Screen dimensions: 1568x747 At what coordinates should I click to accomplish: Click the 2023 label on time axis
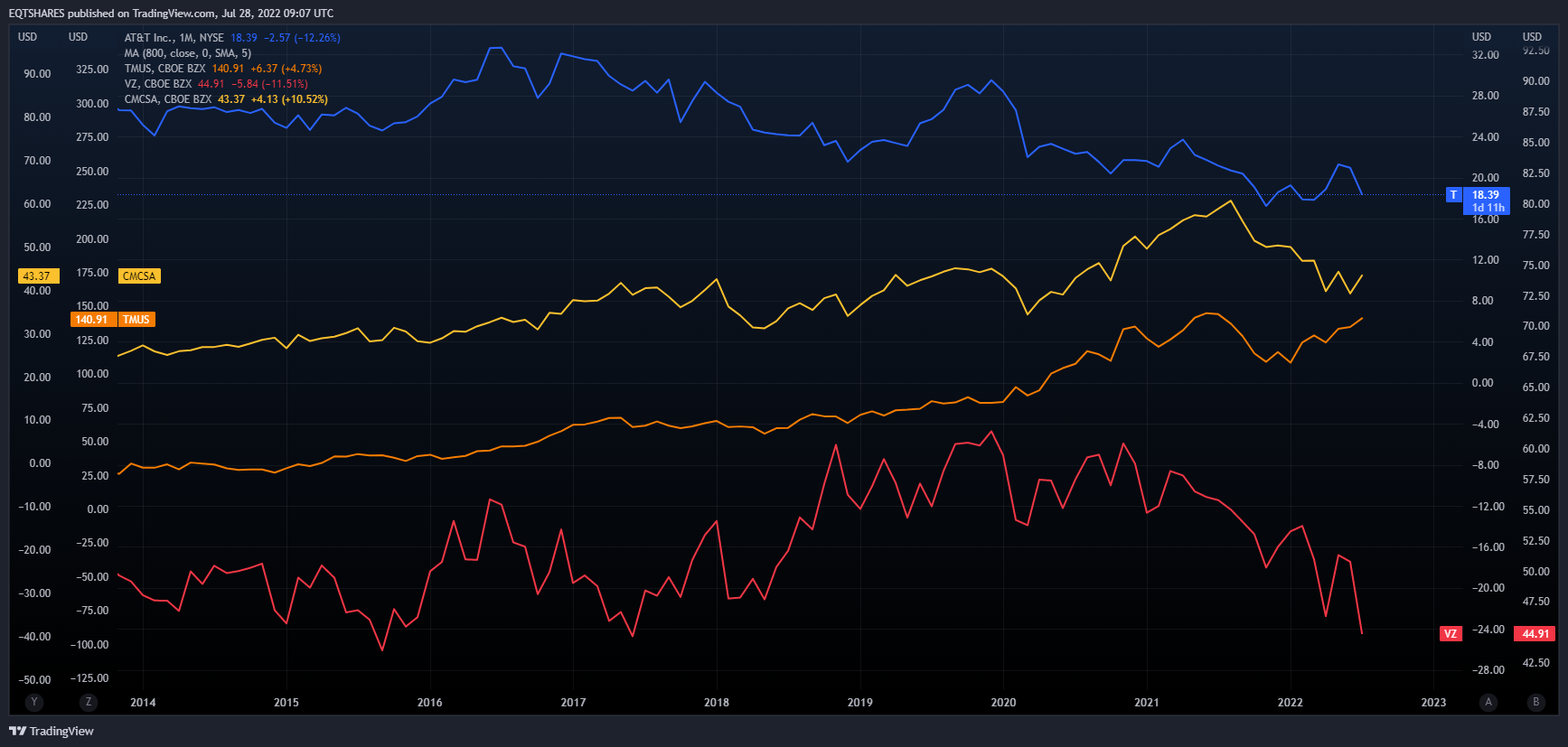(1433, 703)
